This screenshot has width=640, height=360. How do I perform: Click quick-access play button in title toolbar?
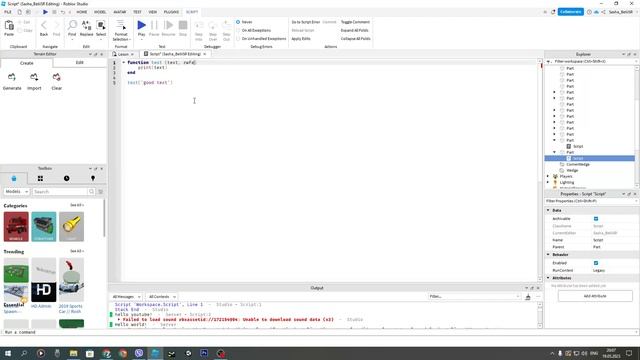[x=45, y=12]
